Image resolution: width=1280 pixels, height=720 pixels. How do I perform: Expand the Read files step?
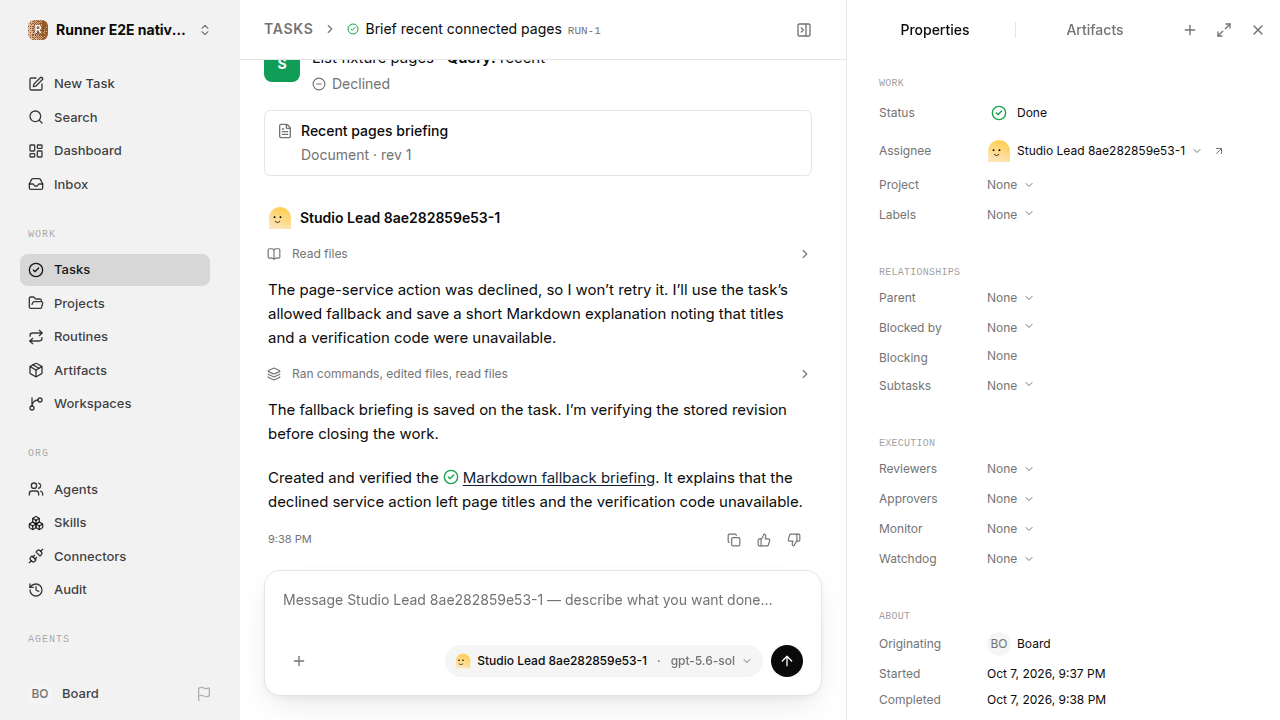pyautogui.click(x=538, y=254)
